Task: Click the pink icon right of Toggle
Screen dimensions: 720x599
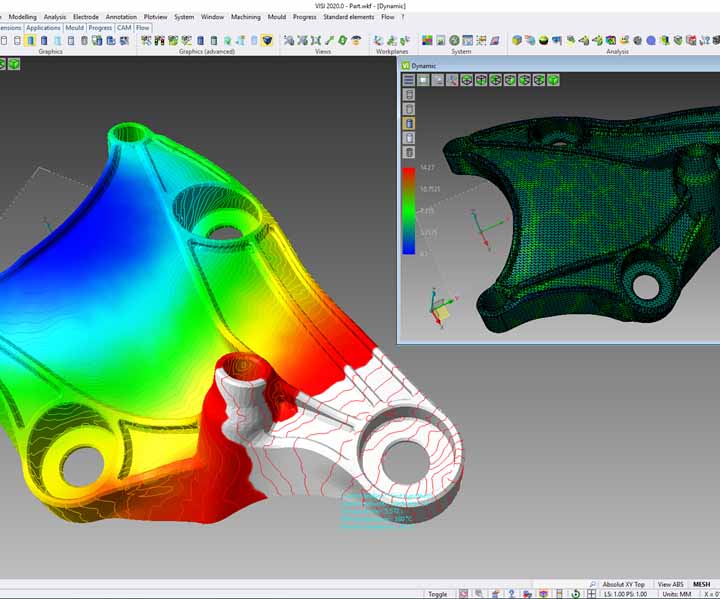Action: 464,594
